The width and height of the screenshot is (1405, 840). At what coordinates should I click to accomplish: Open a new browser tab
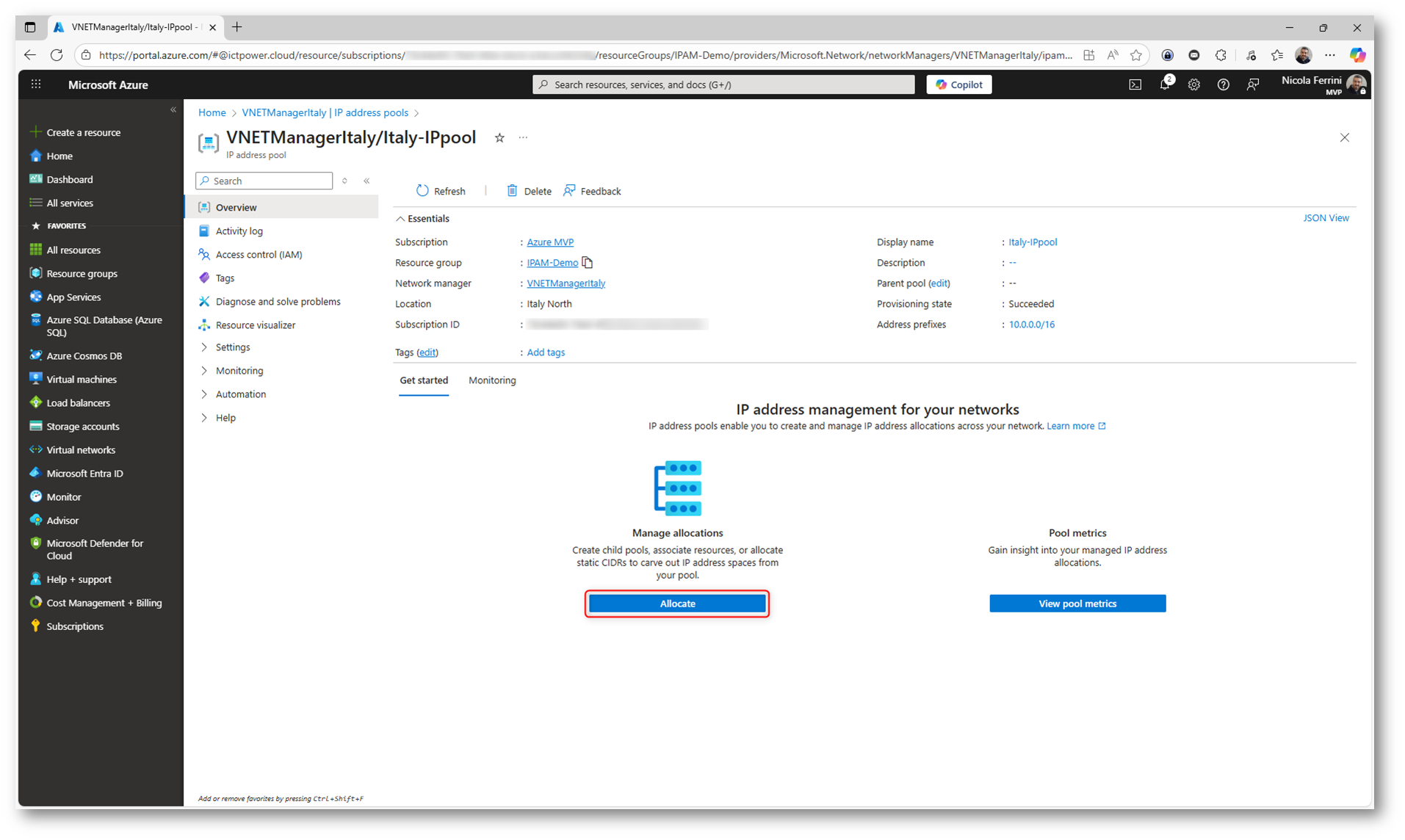pyautogui.click(x=236, y=27)
